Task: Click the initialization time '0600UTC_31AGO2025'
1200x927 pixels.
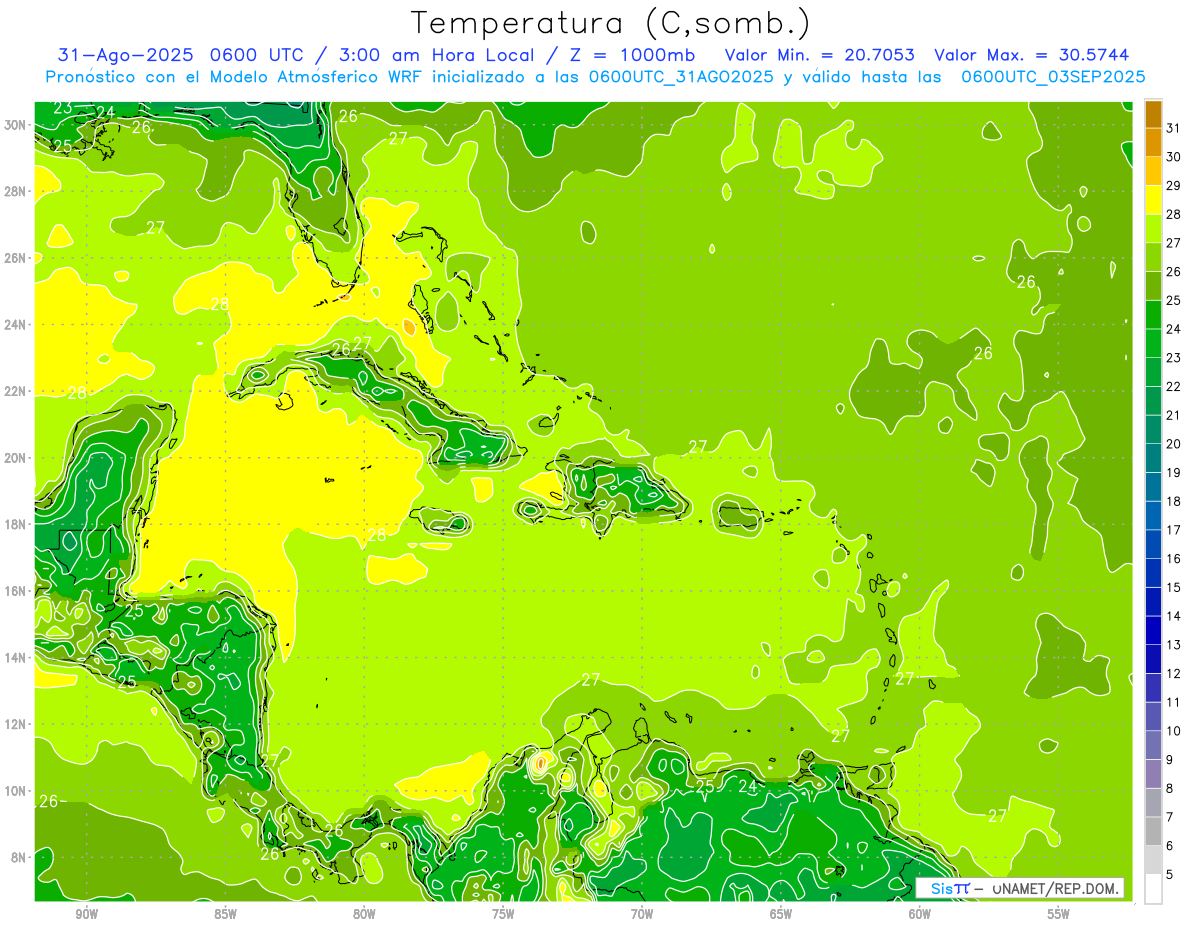Action: pos(681,77)
